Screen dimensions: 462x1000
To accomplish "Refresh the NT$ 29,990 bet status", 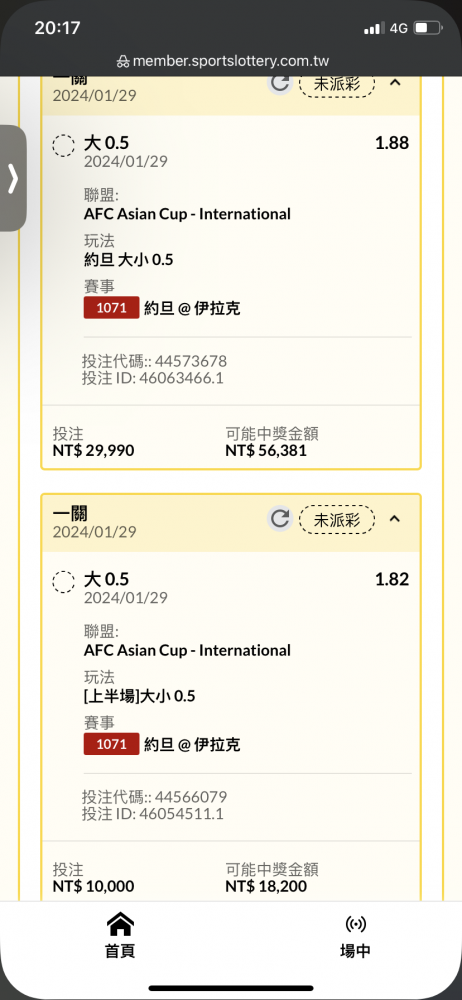I will pyautogui.click(x=279, y=84).
